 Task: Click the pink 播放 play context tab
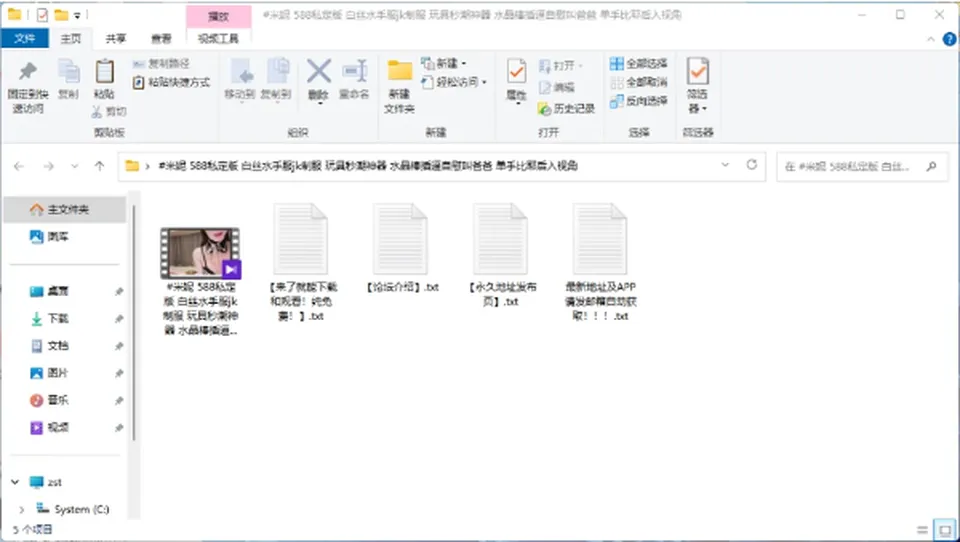pyautogui.click(x=219, y=17)
